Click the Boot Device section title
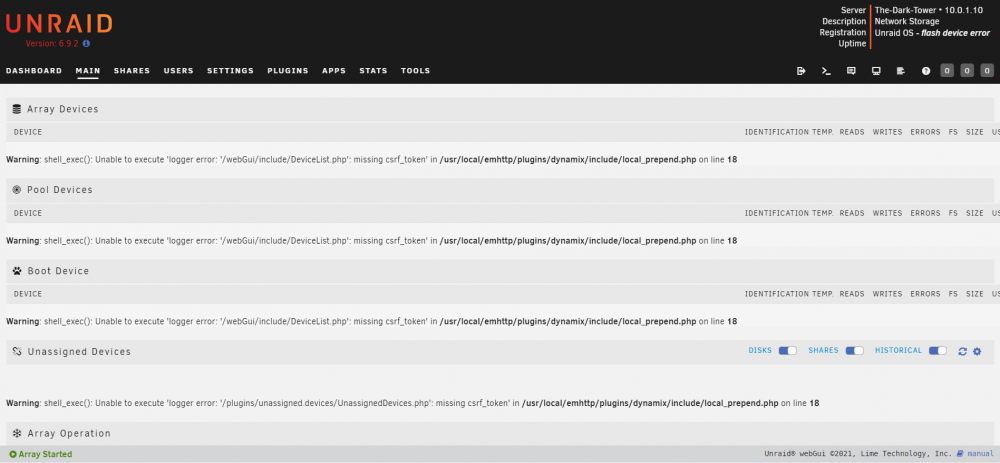 [x=58, y=271]
